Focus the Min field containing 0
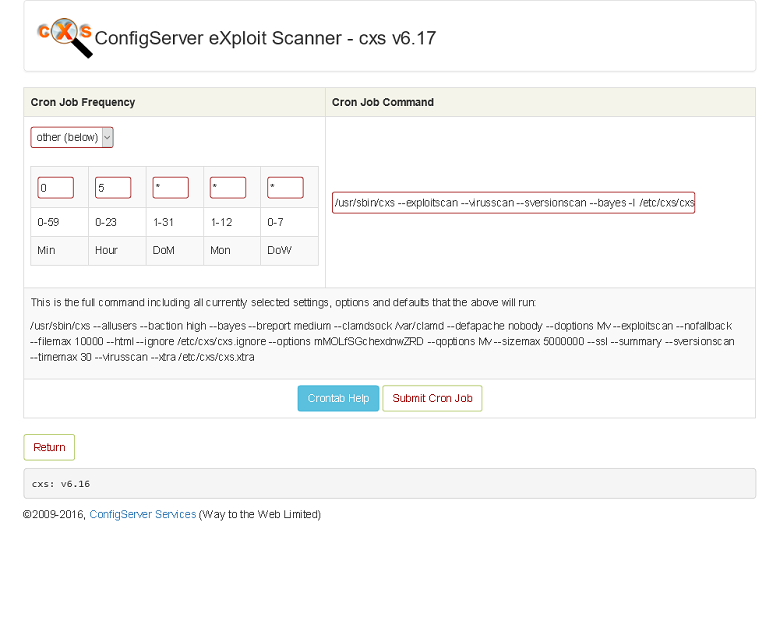The image size is (780, 642). pyautogui.click(x=56, y=188)
